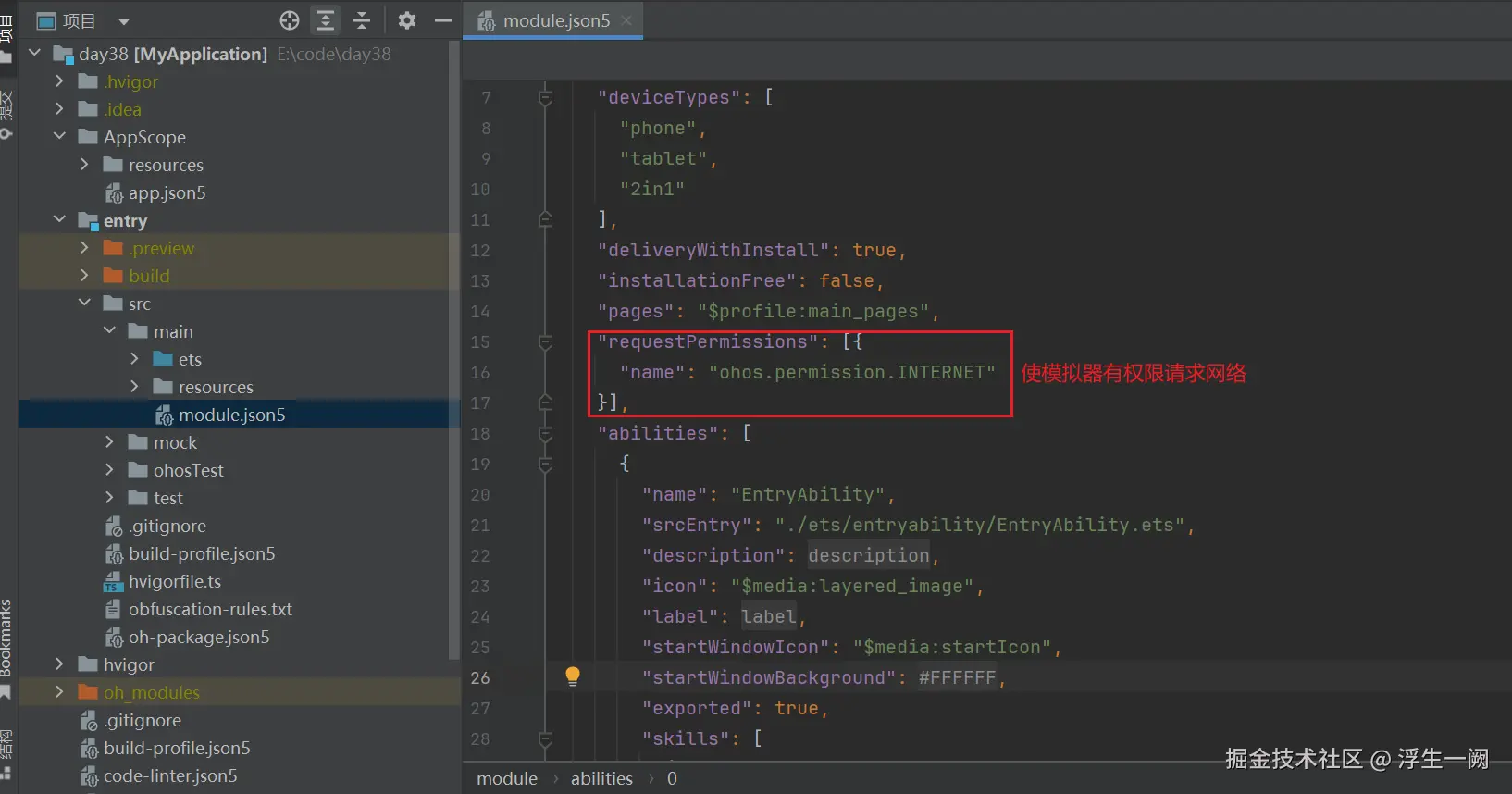Open app.json5 file in AppScope
The height and width of the screenshot is (794, 1512).
[x=167, y=192]
